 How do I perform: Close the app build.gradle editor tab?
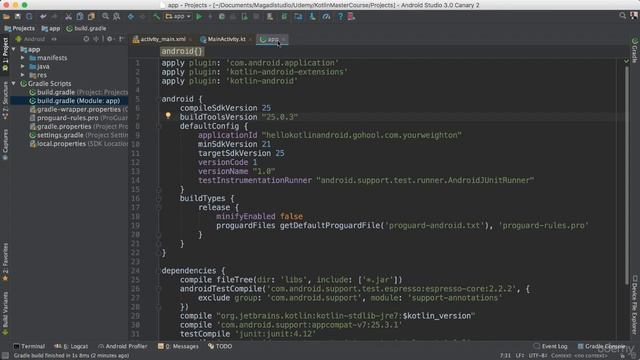(284, 39)
